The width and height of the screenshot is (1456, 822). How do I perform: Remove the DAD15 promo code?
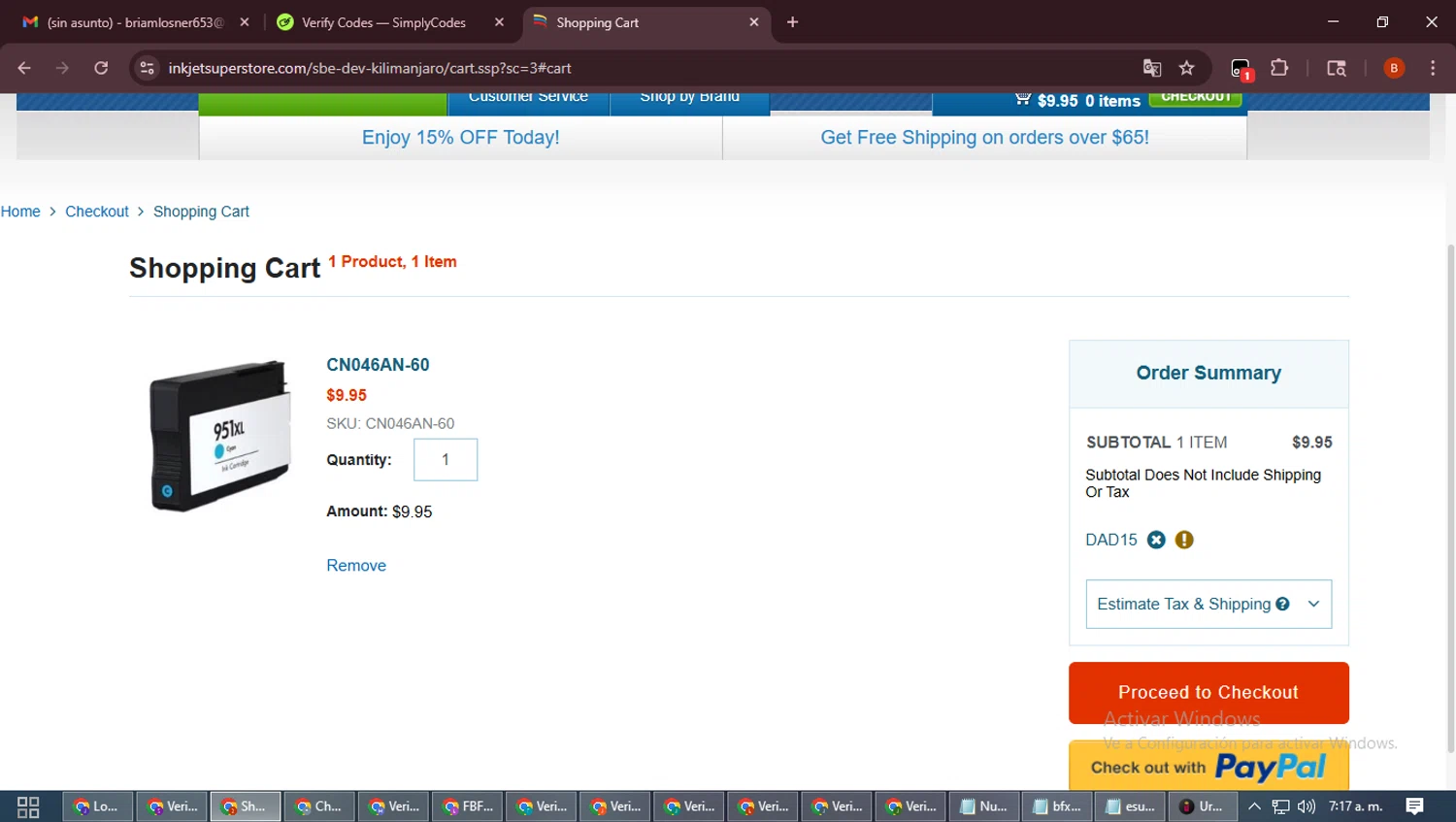[1156, 540]
